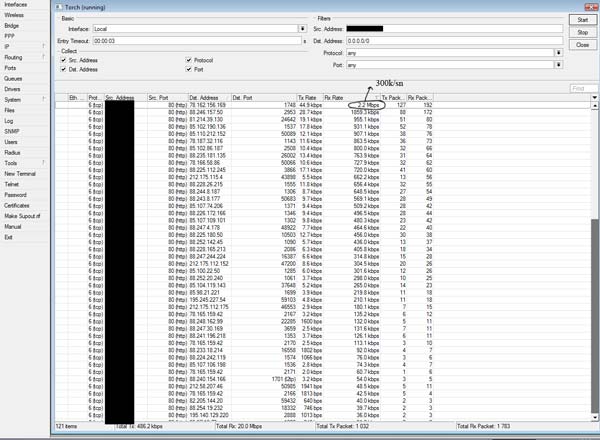Sort by Dst. Port column header
Image resolution: width=600 pixels, height=440 pixels.
point(264,98)
